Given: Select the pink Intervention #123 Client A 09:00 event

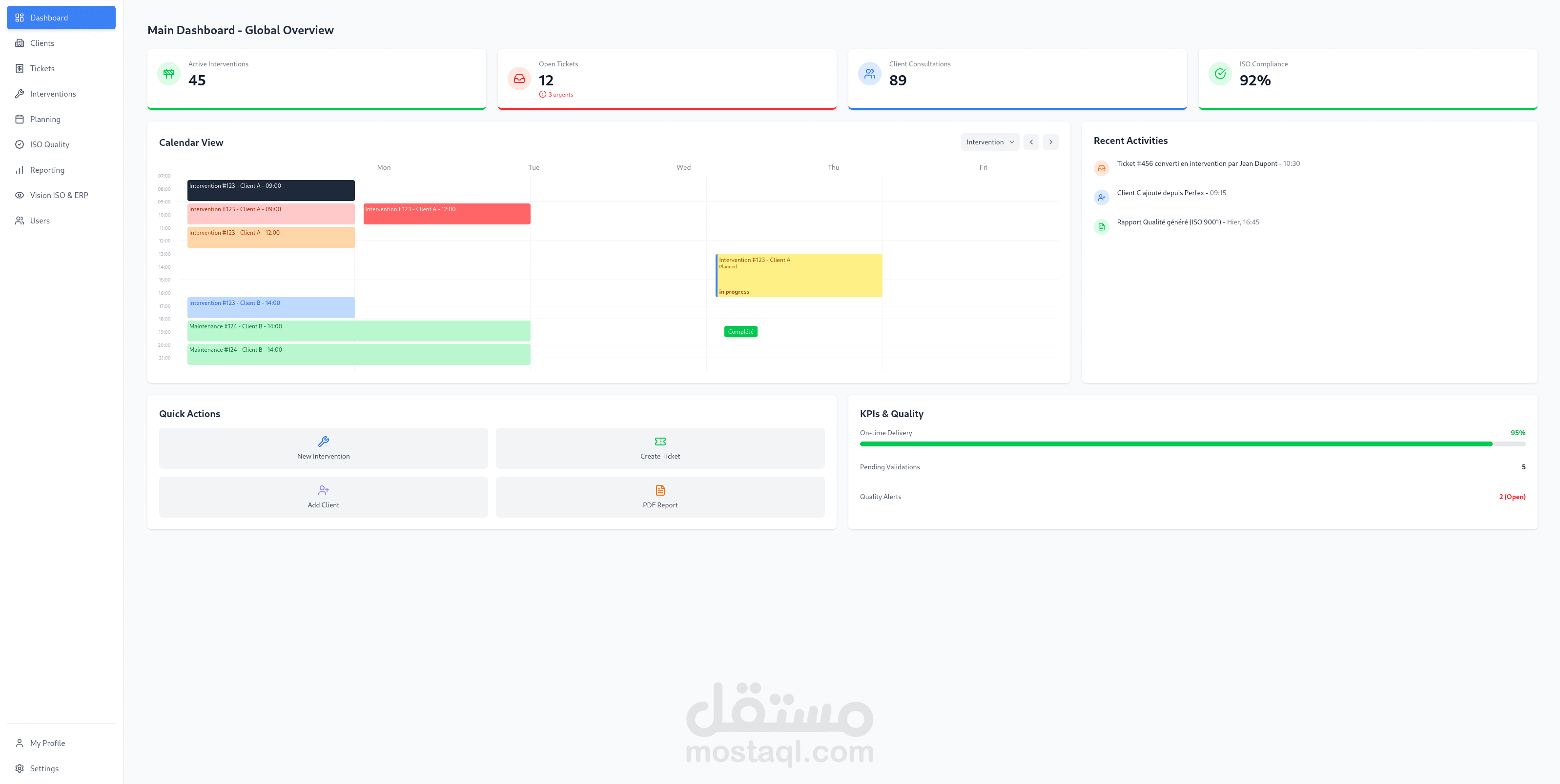Looking at the screenshot, I should pyautogui.click(x=271, y=214).
